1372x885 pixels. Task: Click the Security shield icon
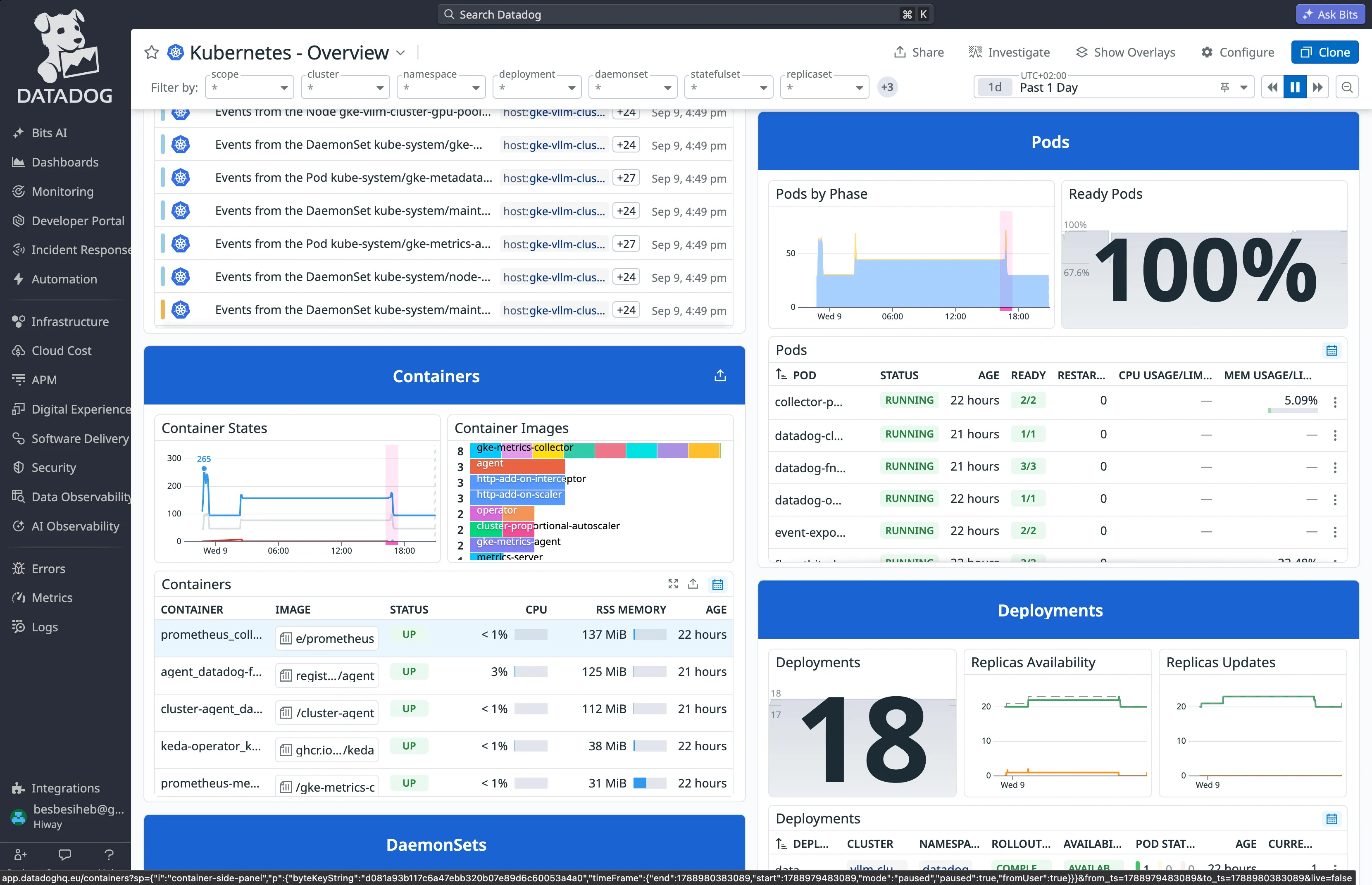point(19,467)
